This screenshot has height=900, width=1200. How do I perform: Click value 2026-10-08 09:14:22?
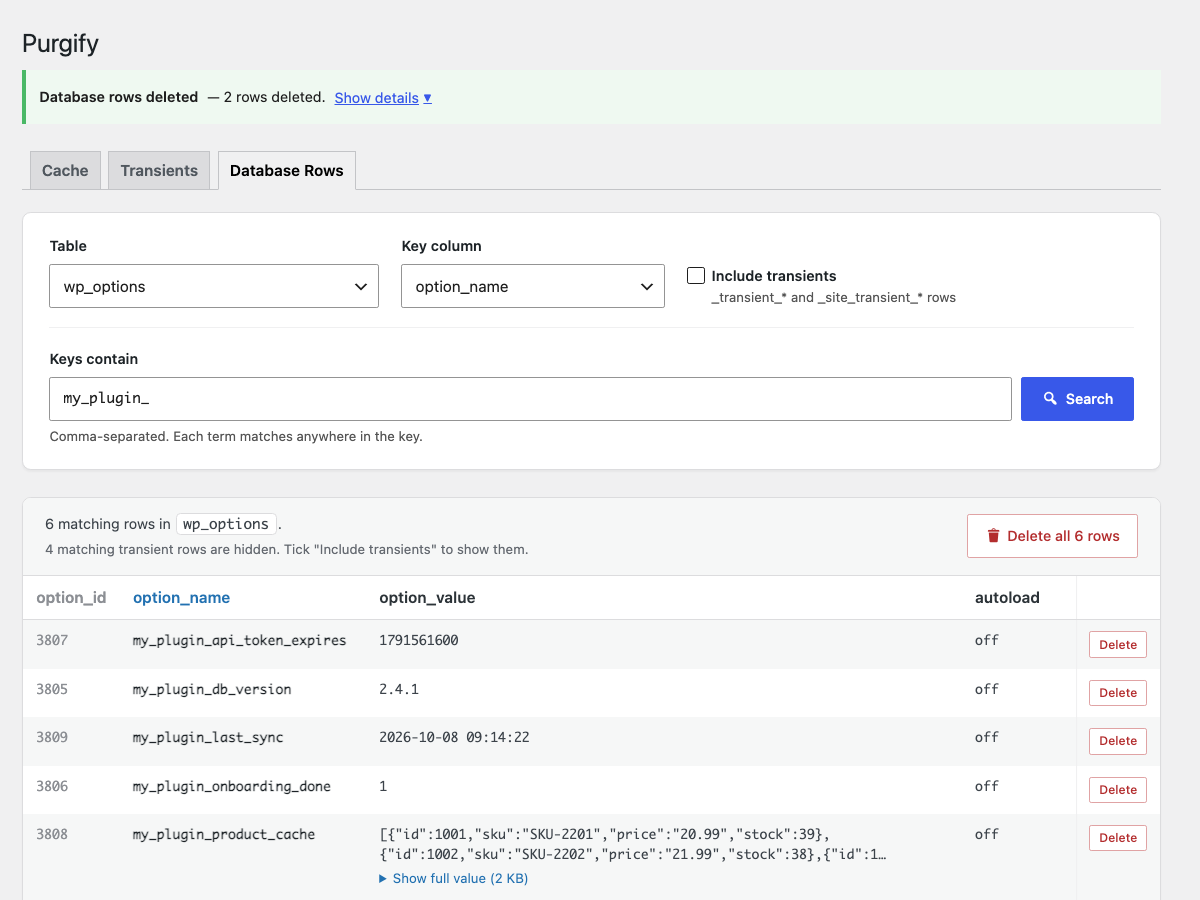pos(454,737)
